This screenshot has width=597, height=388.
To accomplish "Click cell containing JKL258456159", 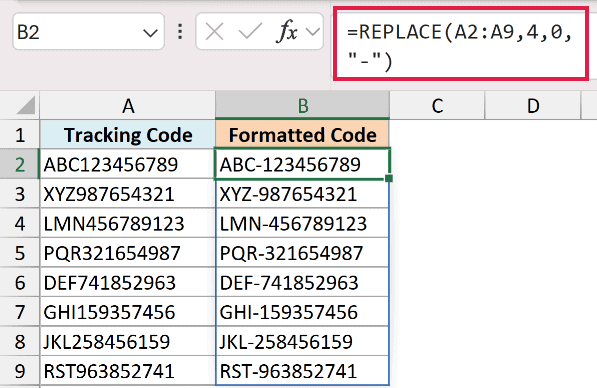I will (x=128, y=341).
